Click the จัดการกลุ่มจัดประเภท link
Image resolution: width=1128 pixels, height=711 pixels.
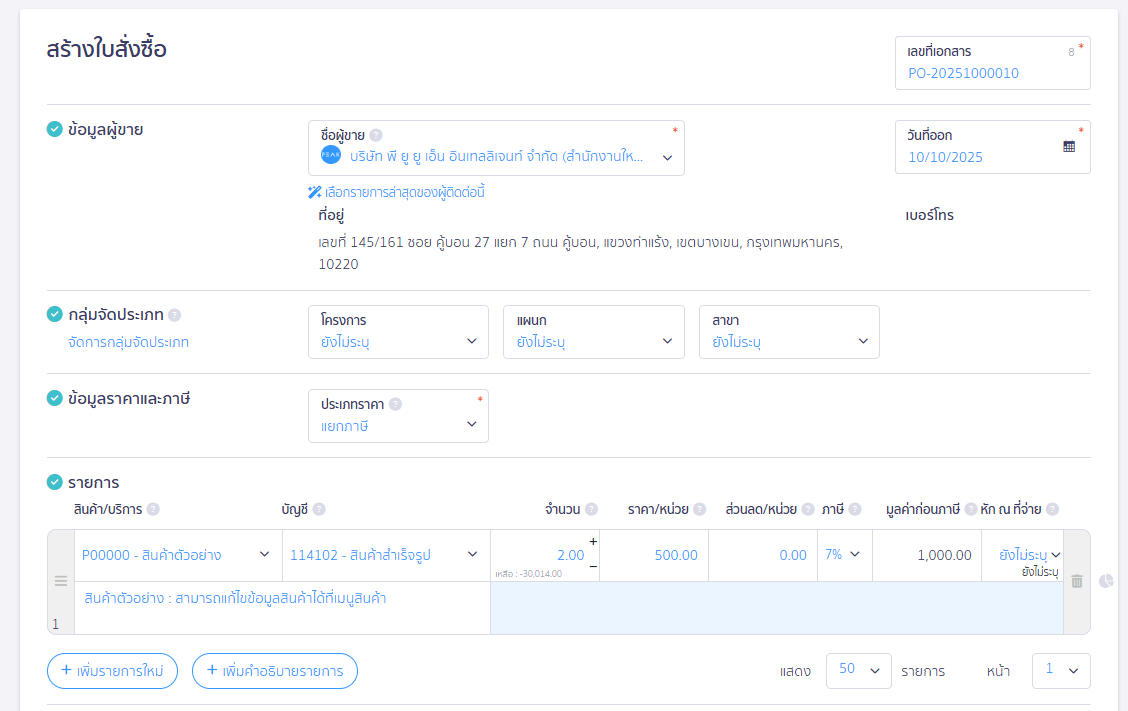pyautogui.click(x=128, y=342)
